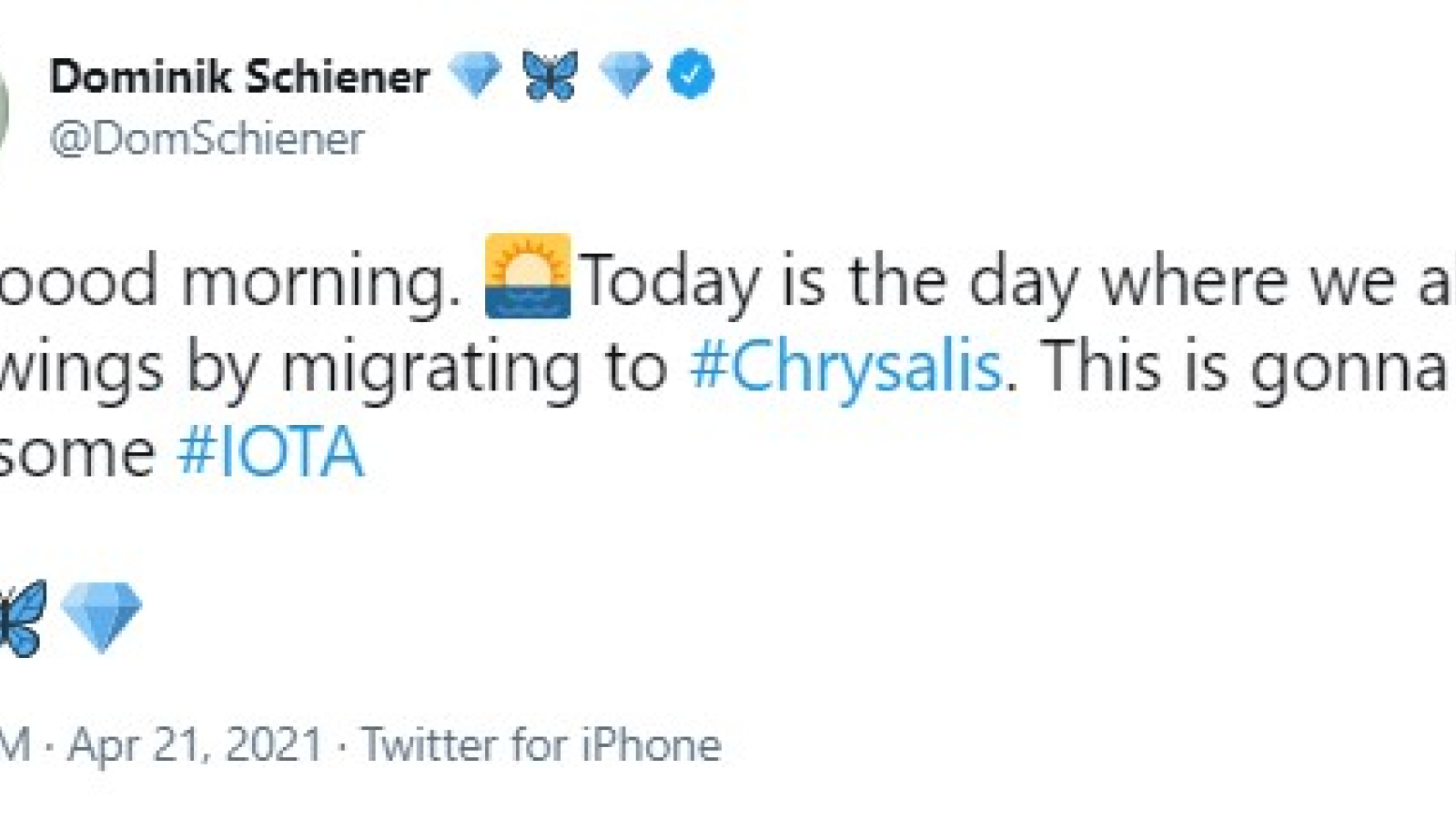1456x819 pixels.
Task: Click the words "good morning" in the tweet
Action: (229, 282)
